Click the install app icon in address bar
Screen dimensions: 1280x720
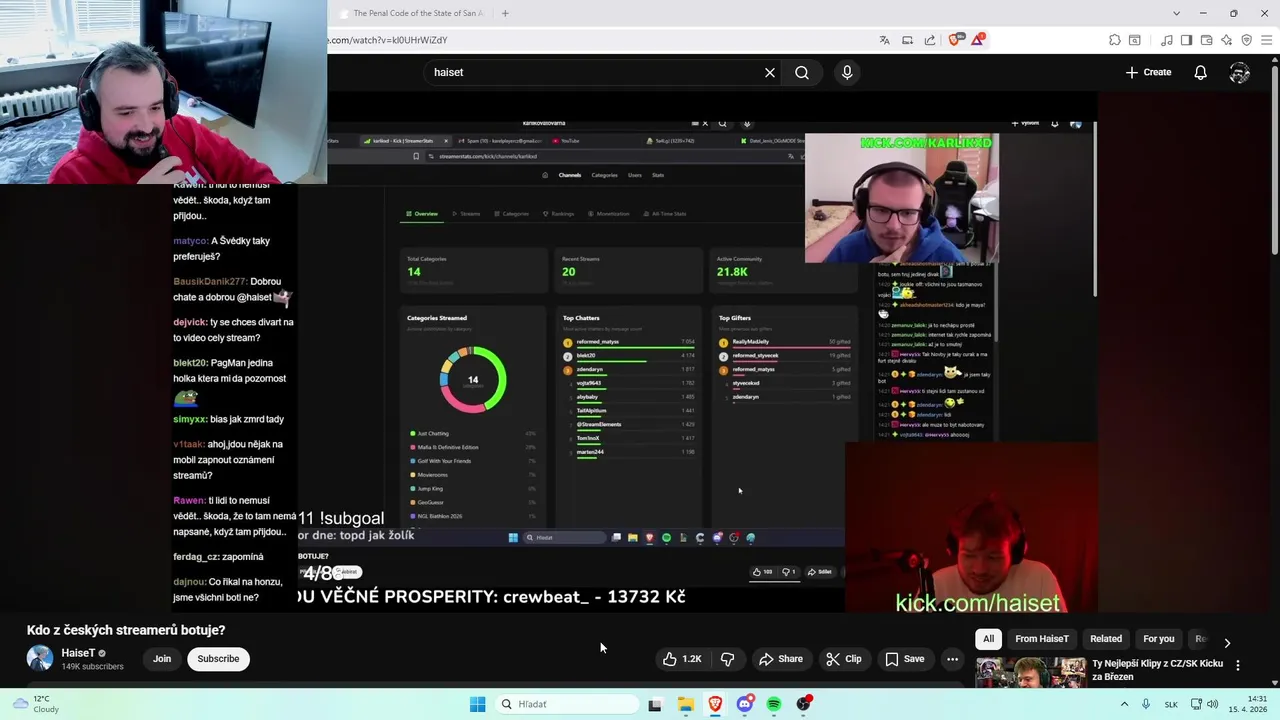pyautogui.click(x=908, y=40)
